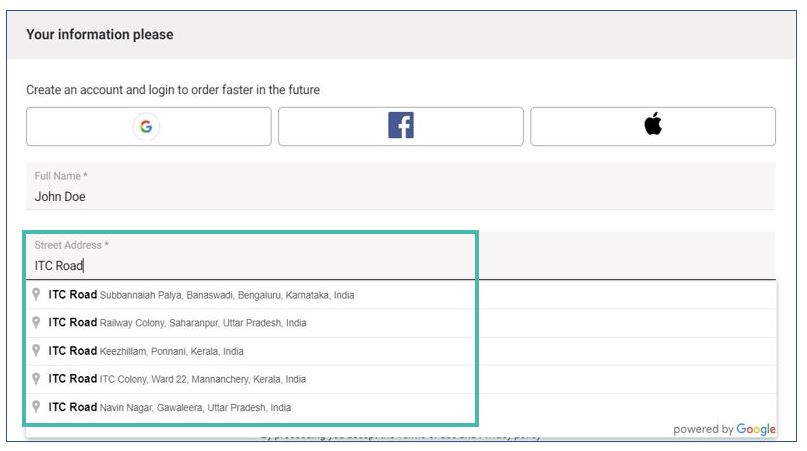Click map pin beside Gawaleera suggestion

(x=36, y=406)
